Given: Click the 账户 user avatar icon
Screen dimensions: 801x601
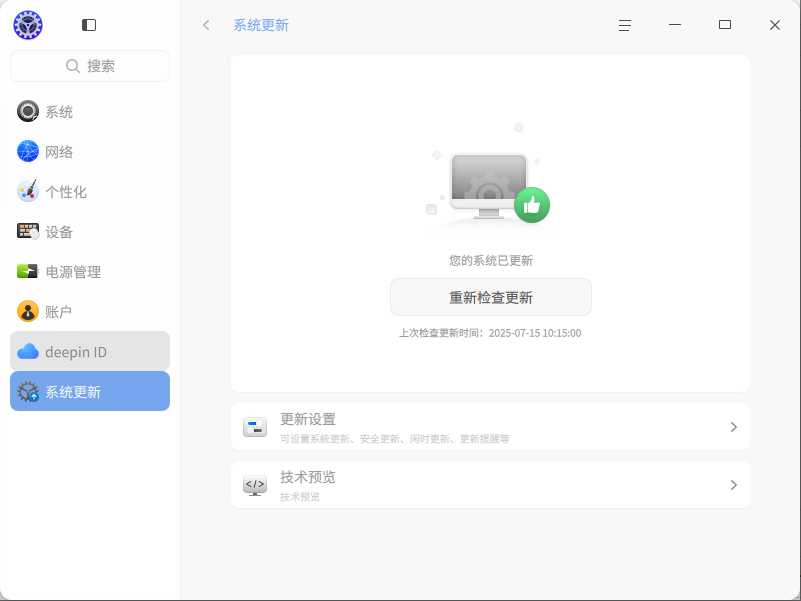Looking at the screenshot, I should pyautogui.click(x=28, y=311).
